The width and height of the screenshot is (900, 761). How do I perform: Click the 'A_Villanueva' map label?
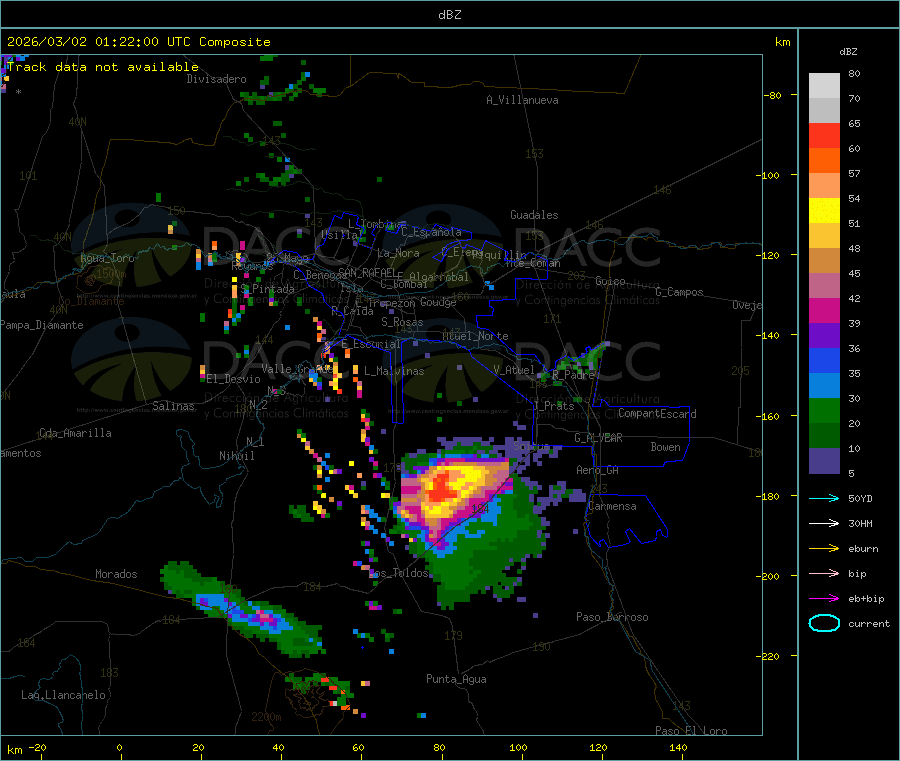[x=522, y=100]
